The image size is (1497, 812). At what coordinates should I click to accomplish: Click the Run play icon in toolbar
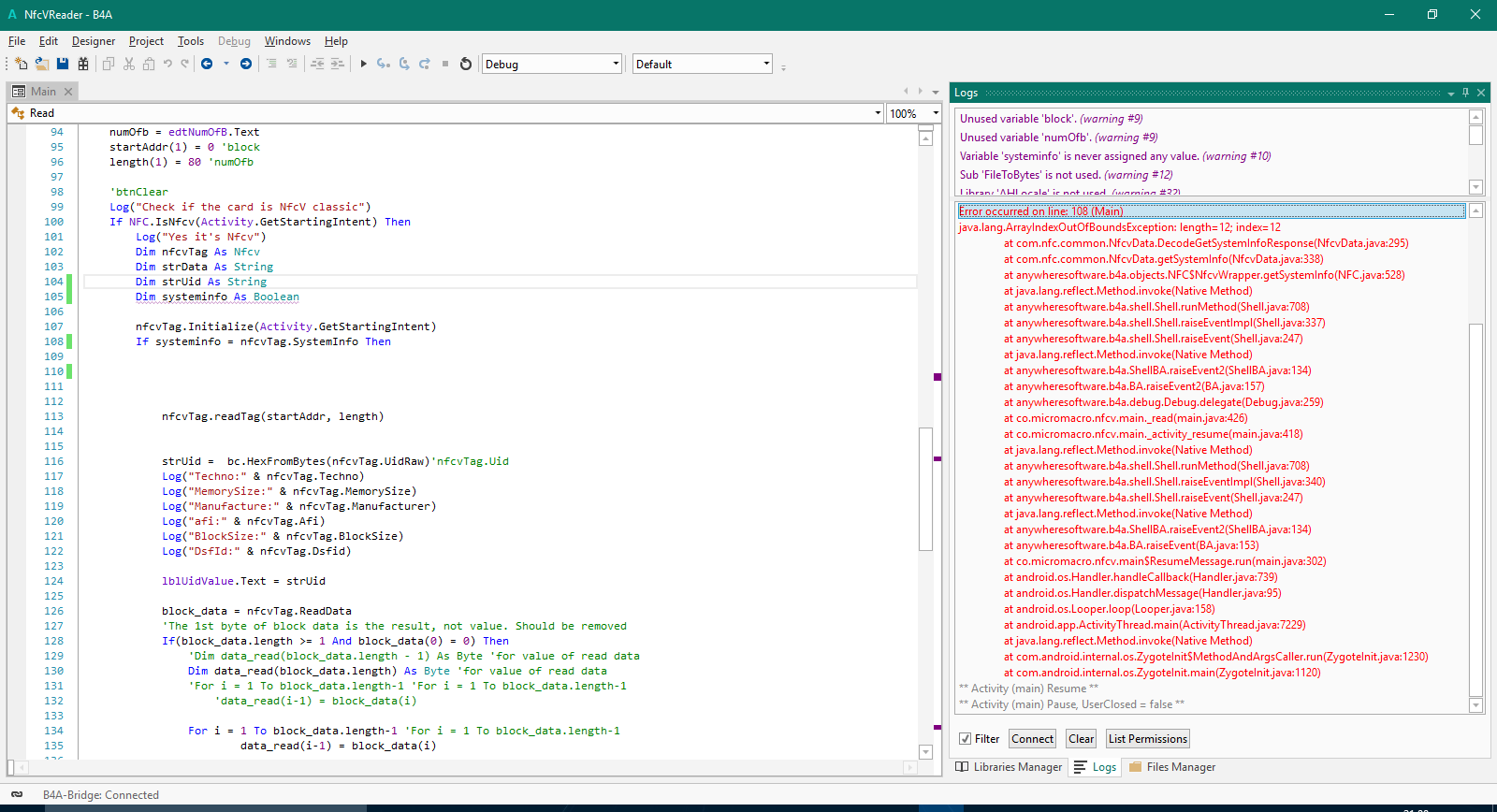point(363,64)
